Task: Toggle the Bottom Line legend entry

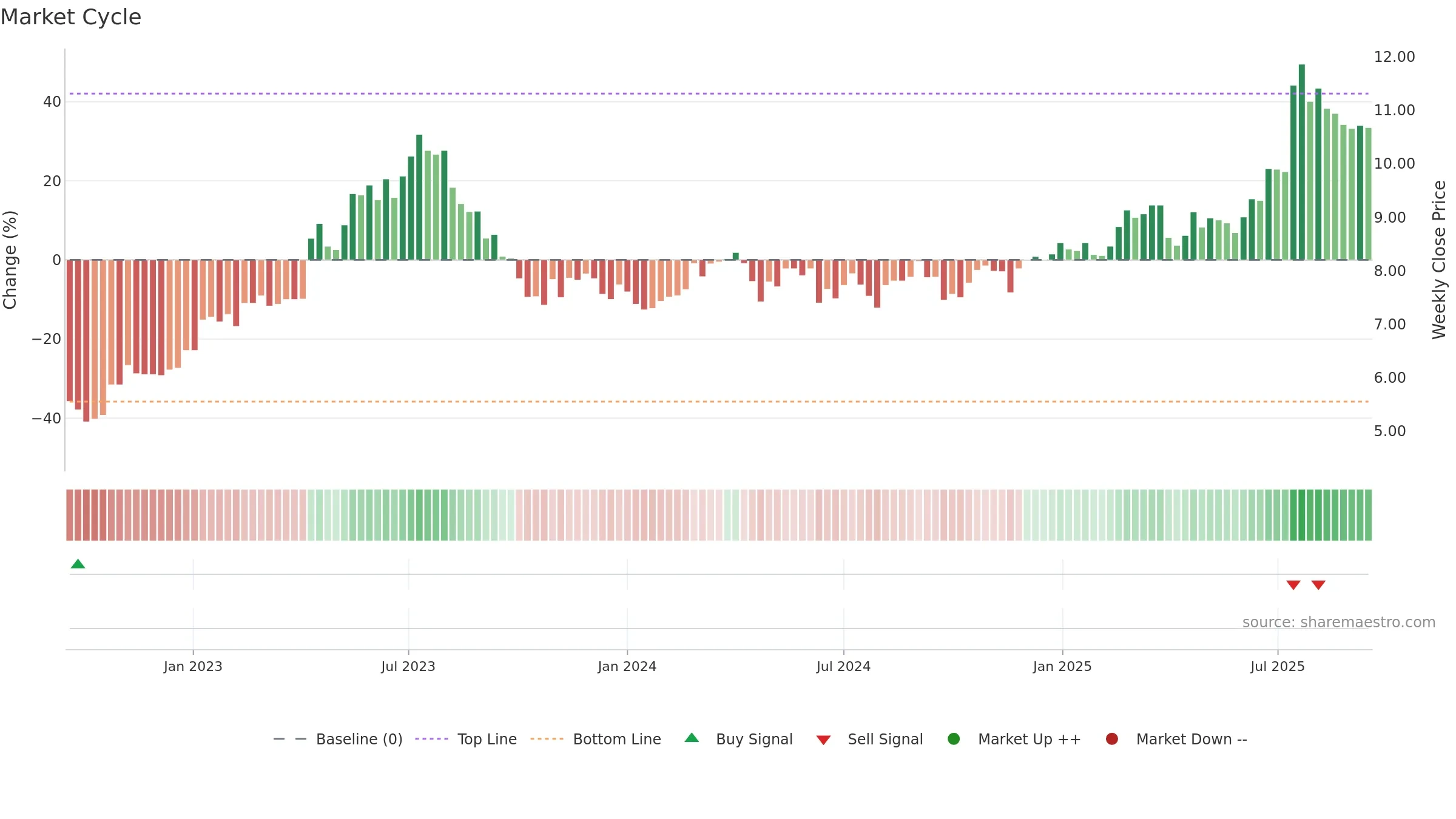Action: [596, 740]
